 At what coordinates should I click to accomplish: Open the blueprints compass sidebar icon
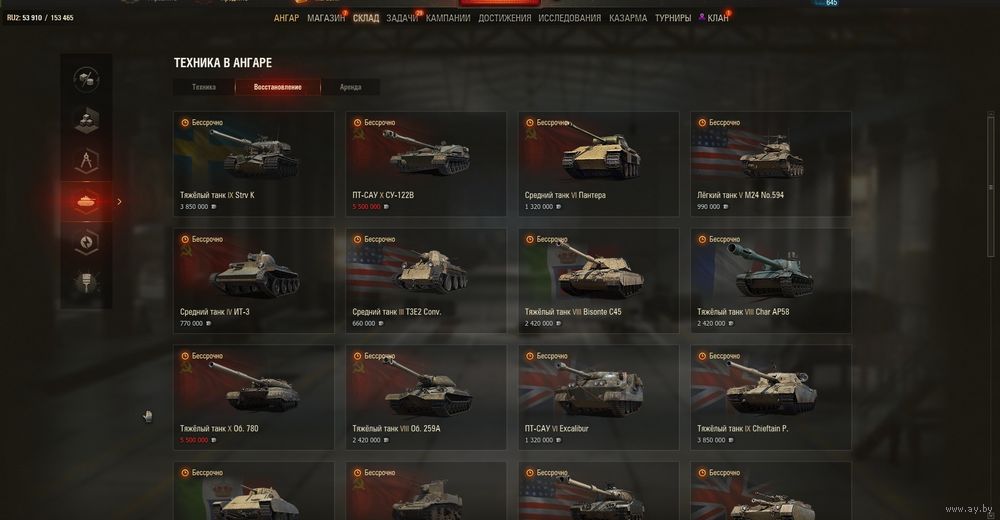point(86,161)
